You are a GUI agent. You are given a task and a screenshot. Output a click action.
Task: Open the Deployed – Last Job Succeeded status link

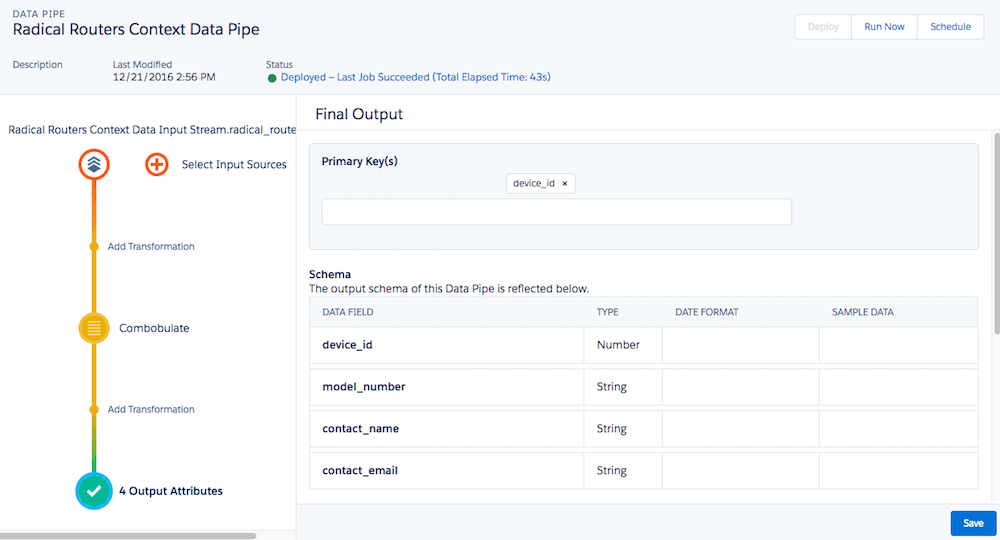pyautogui.click(x=415, y=77)
